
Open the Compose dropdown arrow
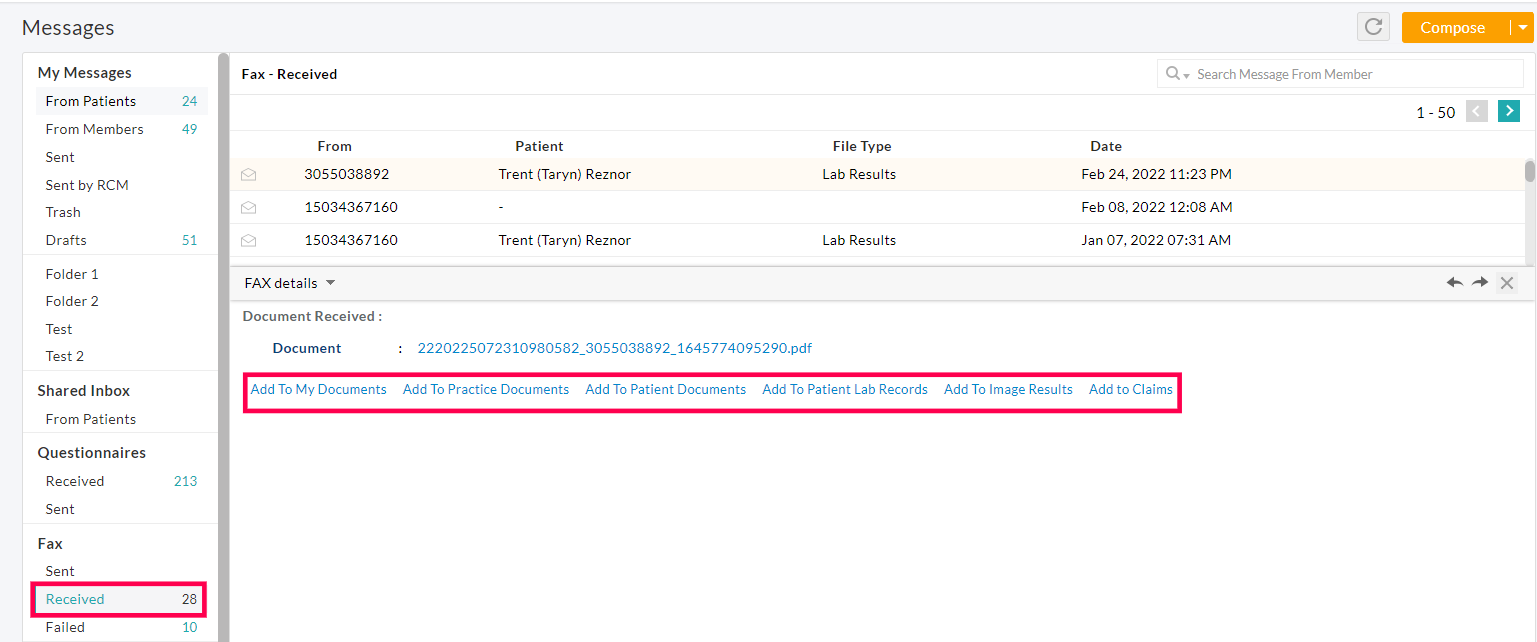tap(1522, 28)
